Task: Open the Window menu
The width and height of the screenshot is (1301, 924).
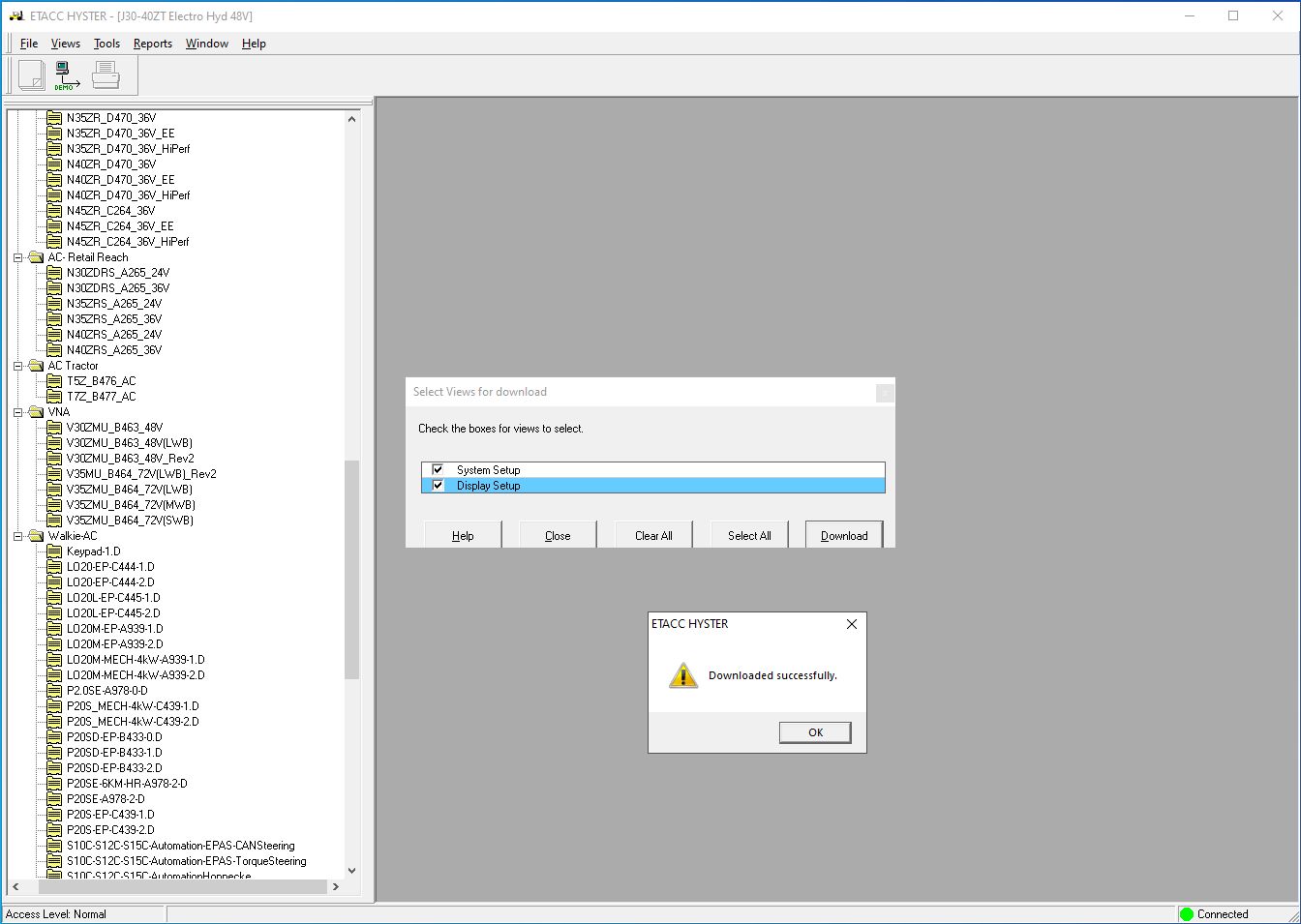Action: [x=207, y=44]
